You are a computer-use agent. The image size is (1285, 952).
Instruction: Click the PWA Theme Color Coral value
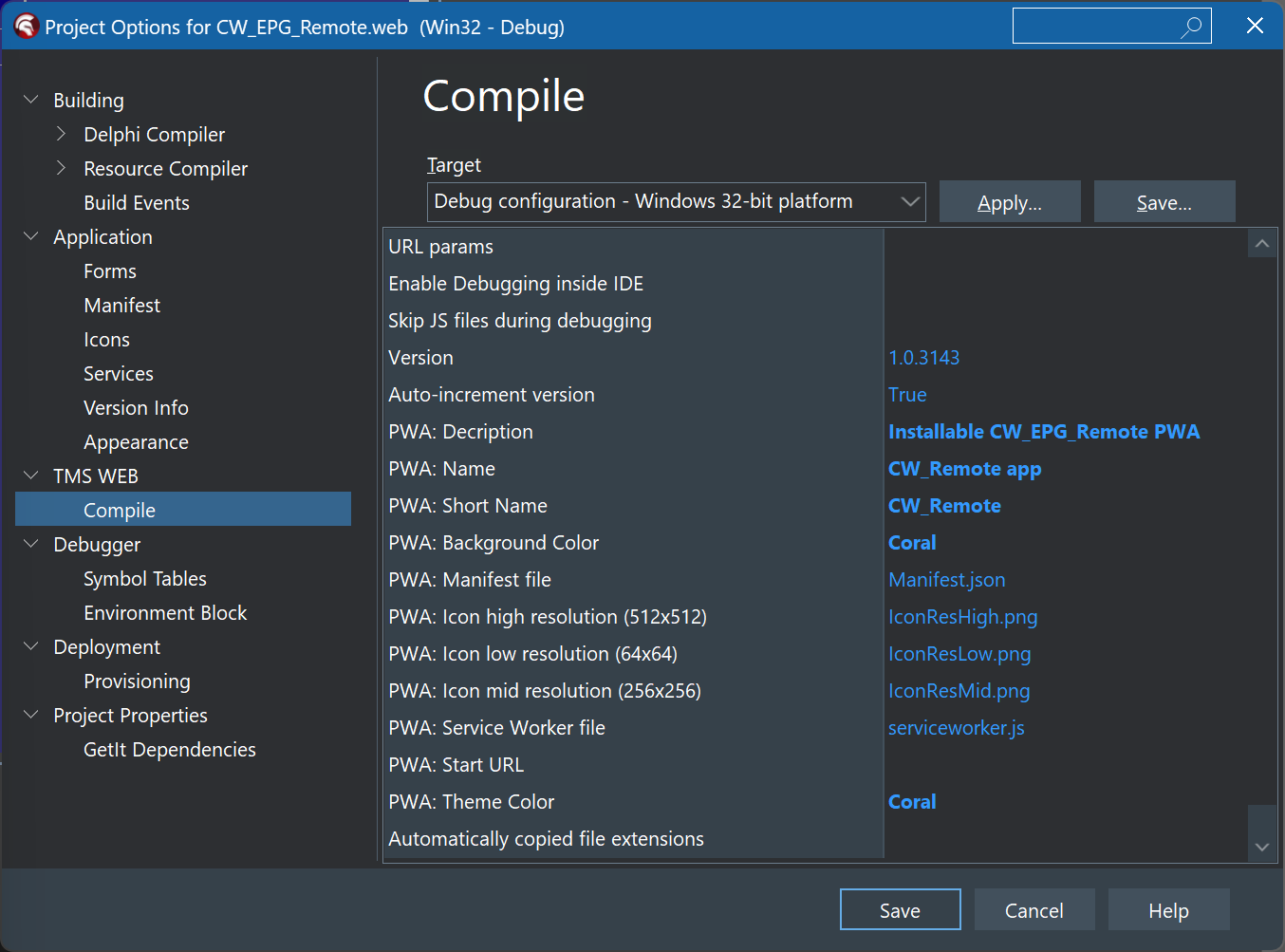(x=912, y=801)
